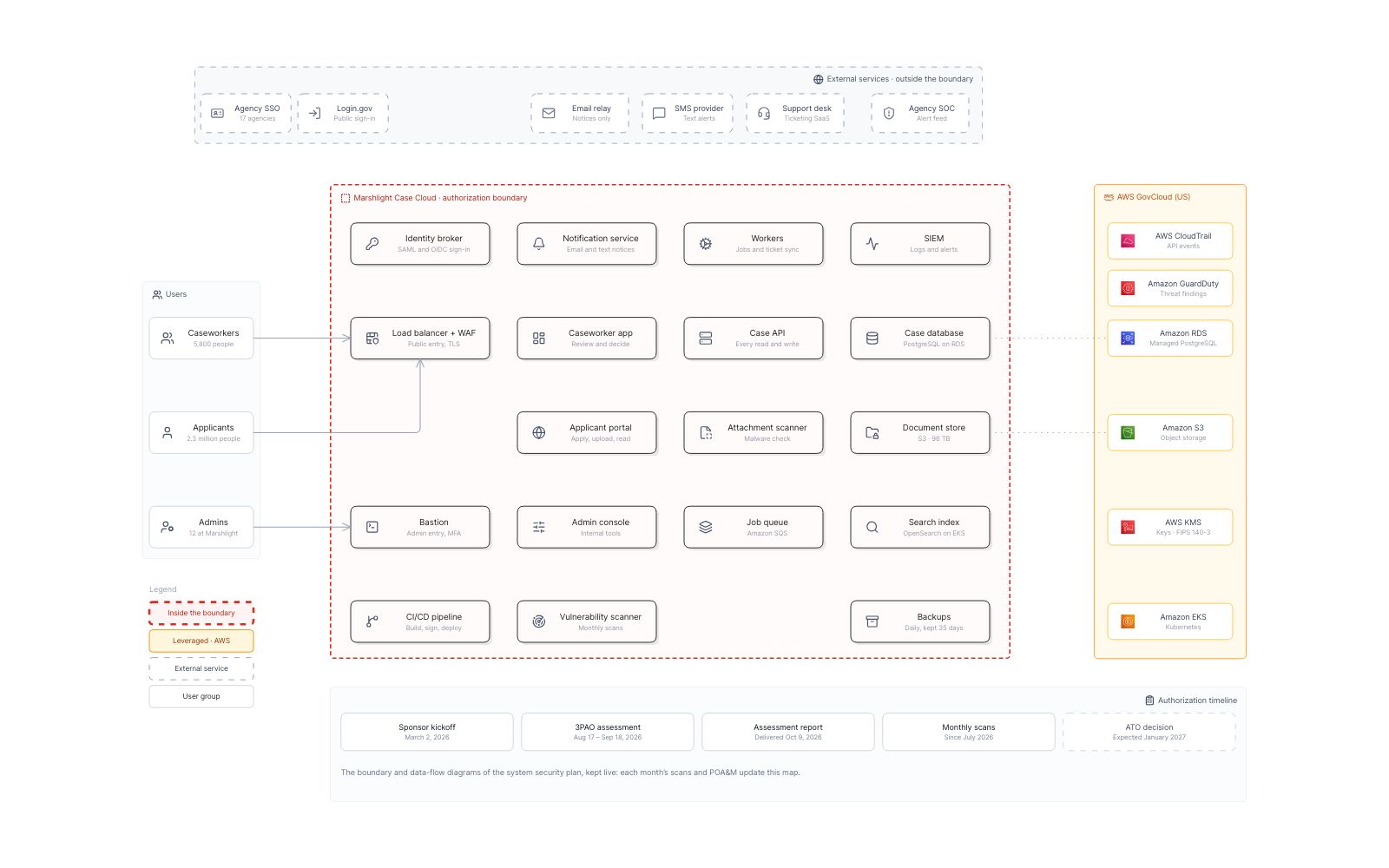The image size is (1389, 868).
Task: Open the 3PAO assessment timeline milestone
Action: (x=608, y=733)
